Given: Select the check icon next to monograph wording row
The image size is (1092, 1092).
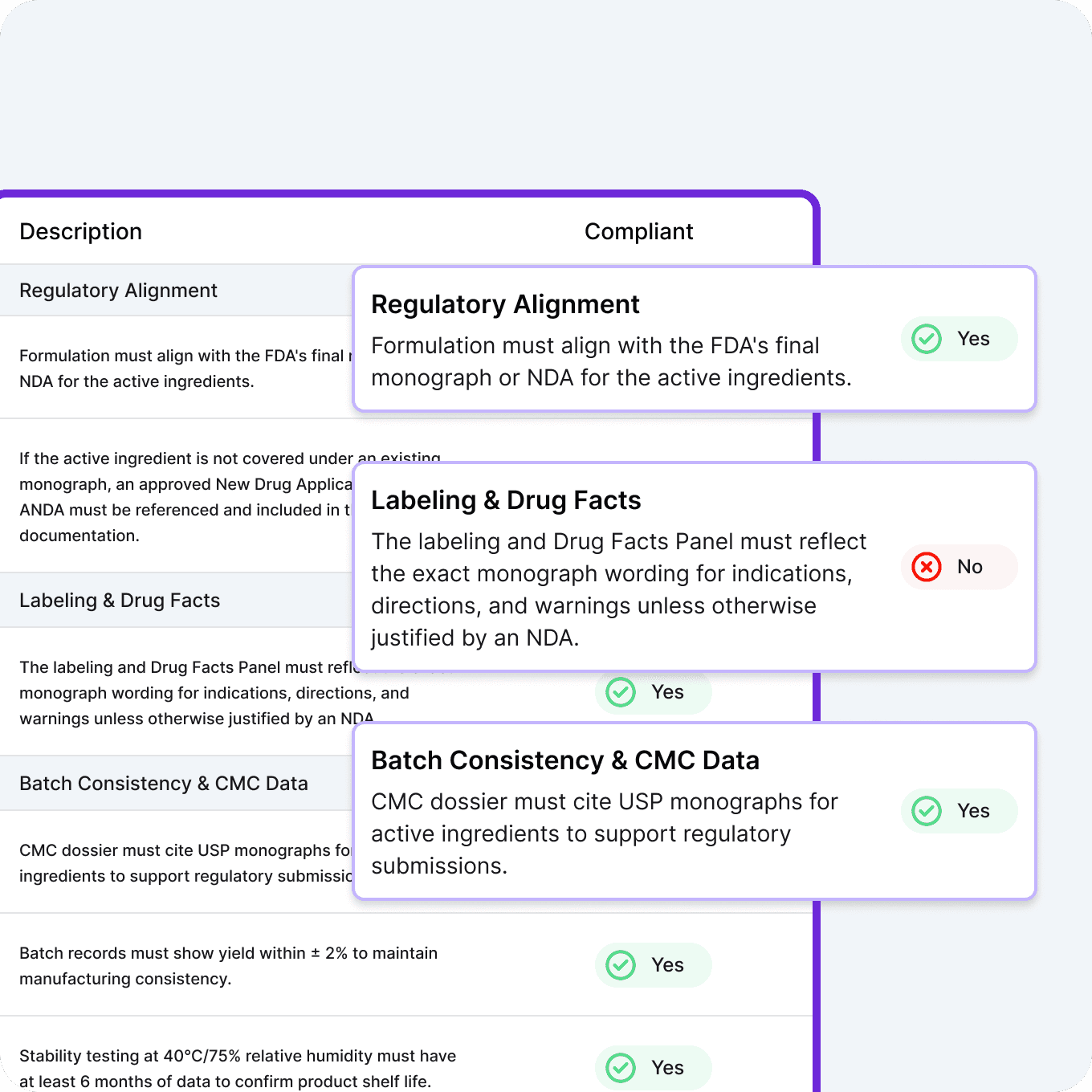Looking at the screenshot, I should pyautogui.click(x=620, y=692).
